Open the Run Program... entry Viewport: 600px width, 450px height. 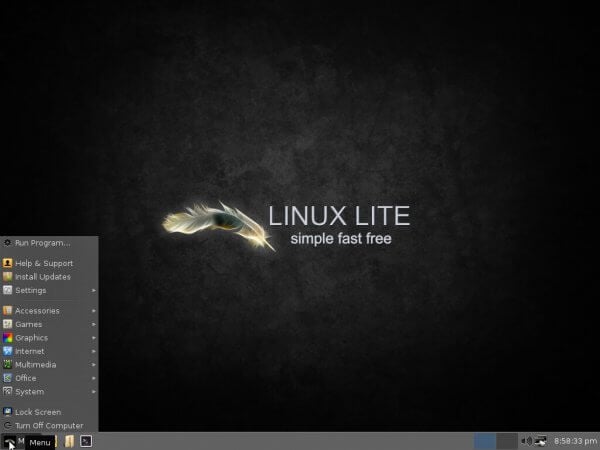(49, 243)
